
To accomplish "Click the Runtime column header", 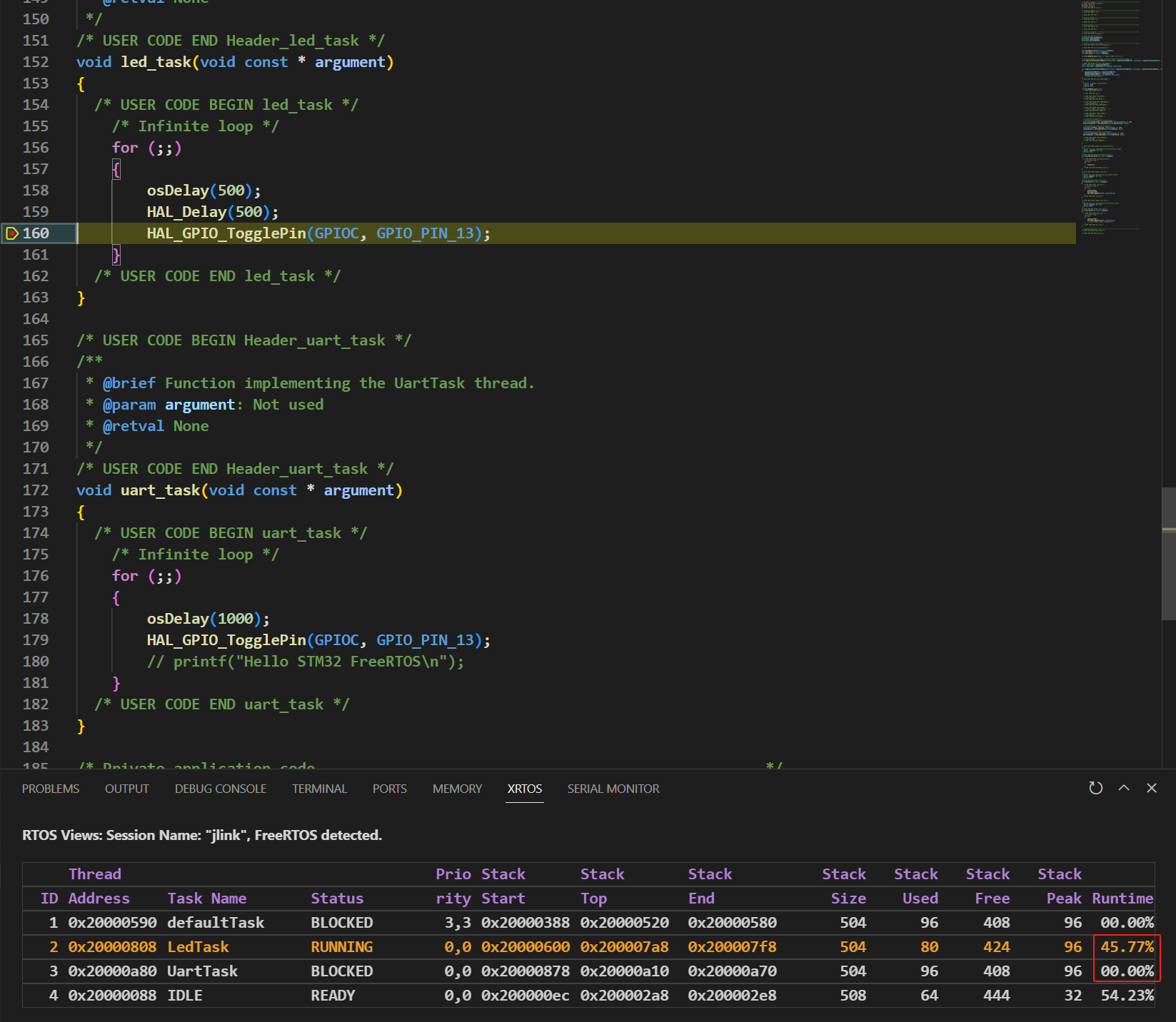I will pos(1122,899).
